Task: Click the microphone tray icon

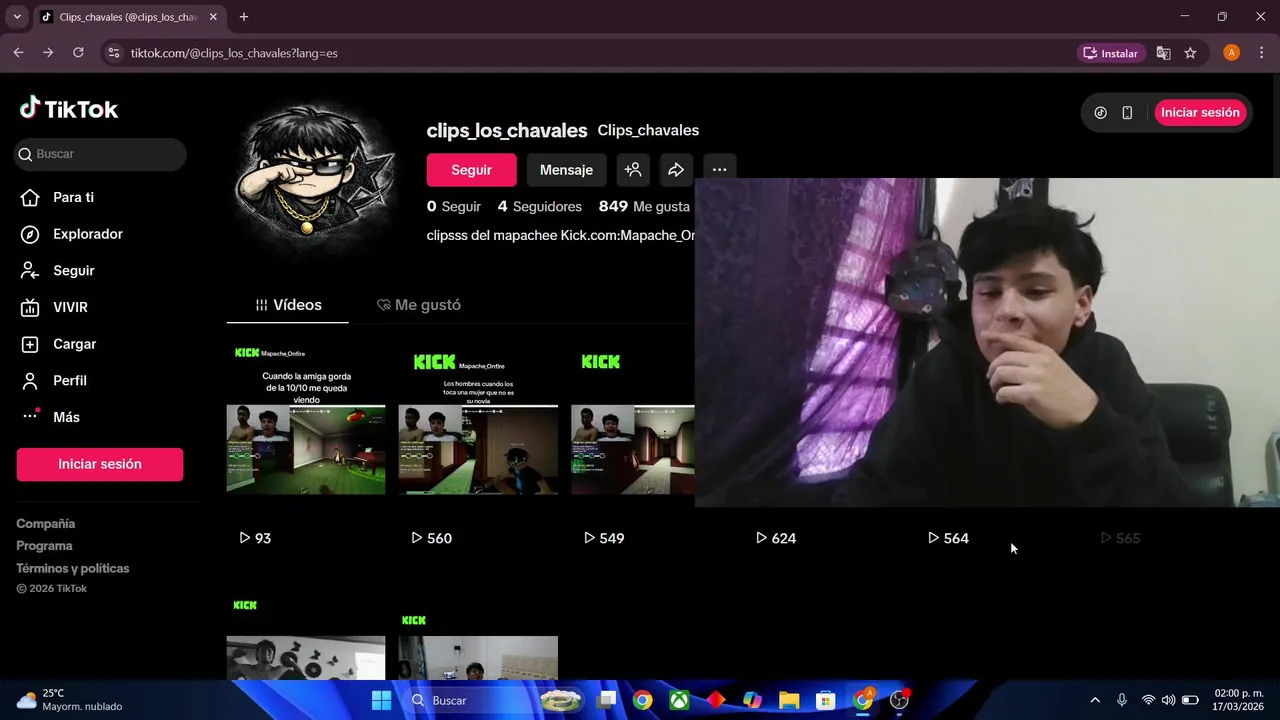Action: (1122, 700)
